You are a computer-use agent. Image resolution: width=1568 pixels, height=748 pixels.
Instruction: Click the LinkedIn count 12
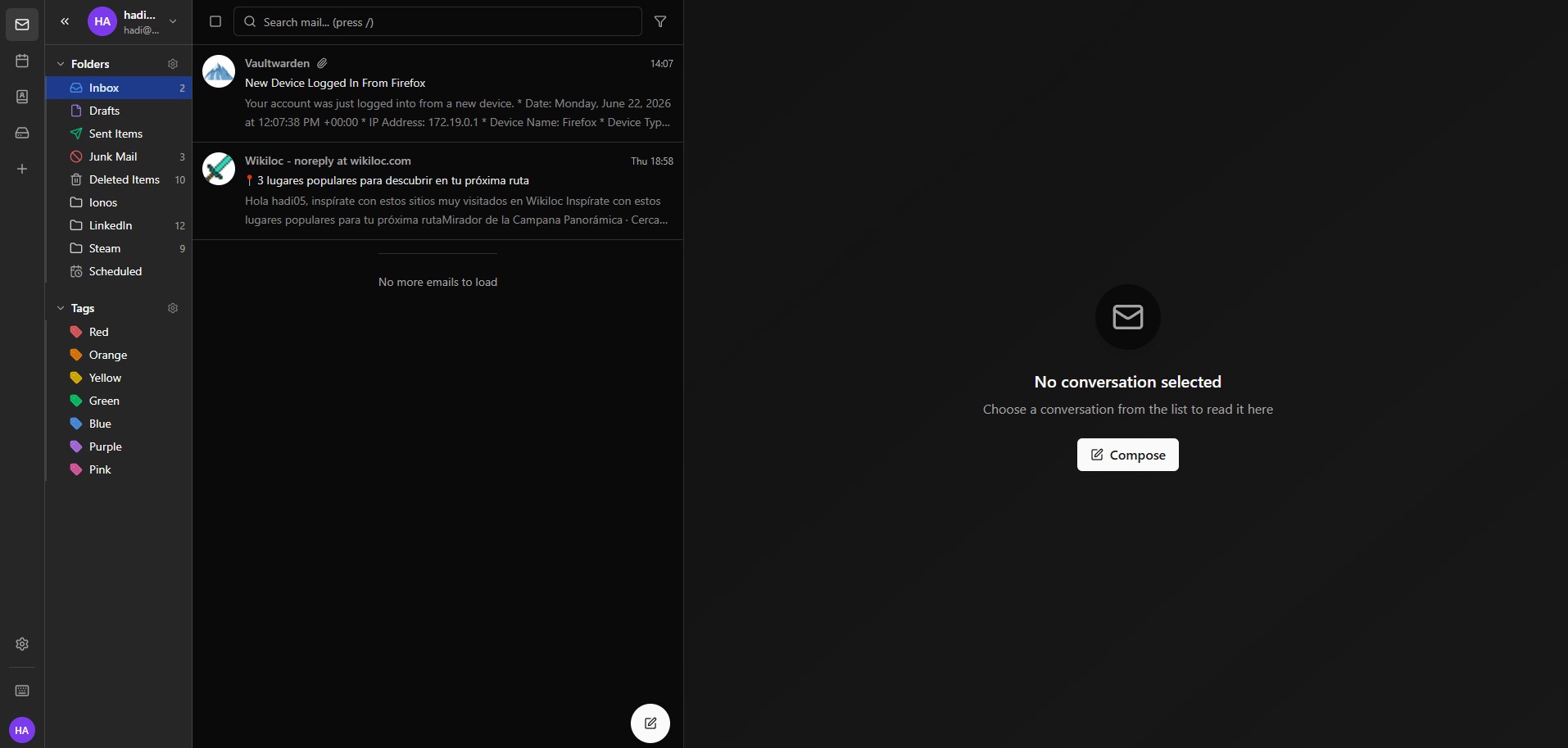click(x=180, y=226)
